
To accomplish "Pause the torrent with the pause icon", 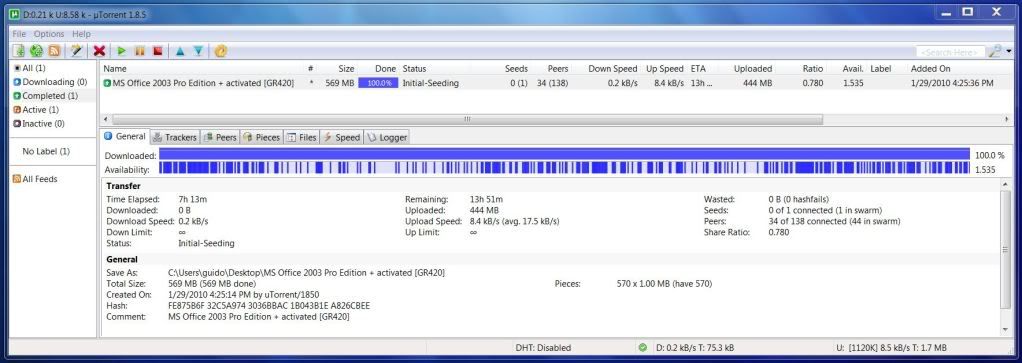I will (139, 50).
